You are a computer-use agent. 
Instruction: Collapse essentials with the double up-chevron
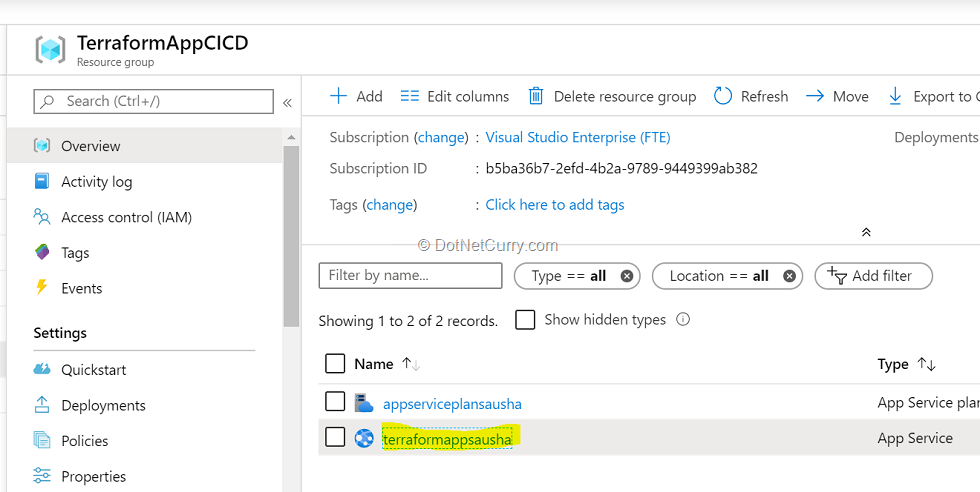click(x=866, y=232)
